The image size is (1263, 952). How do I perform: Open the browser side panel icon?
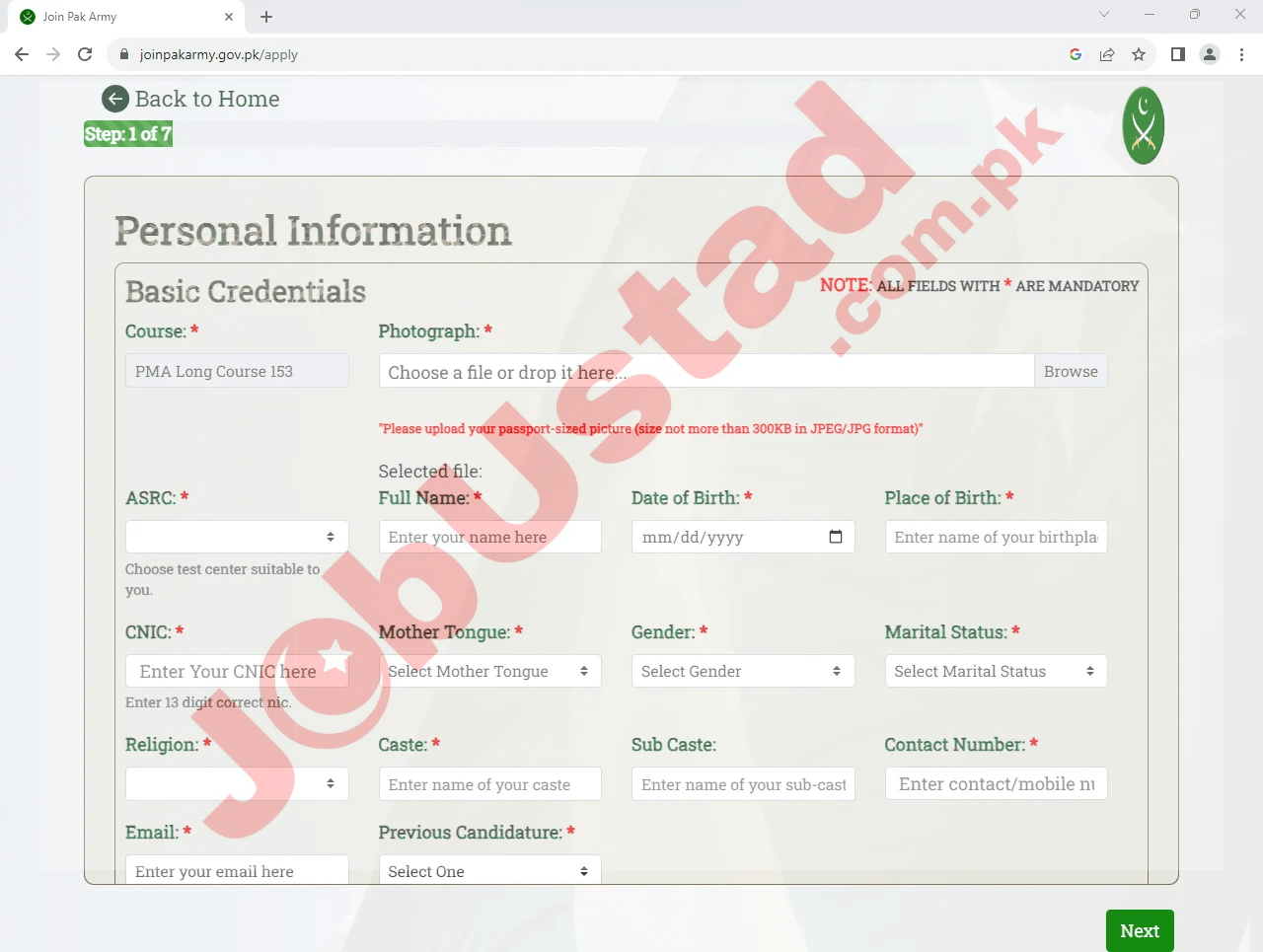click(1178, 54)
